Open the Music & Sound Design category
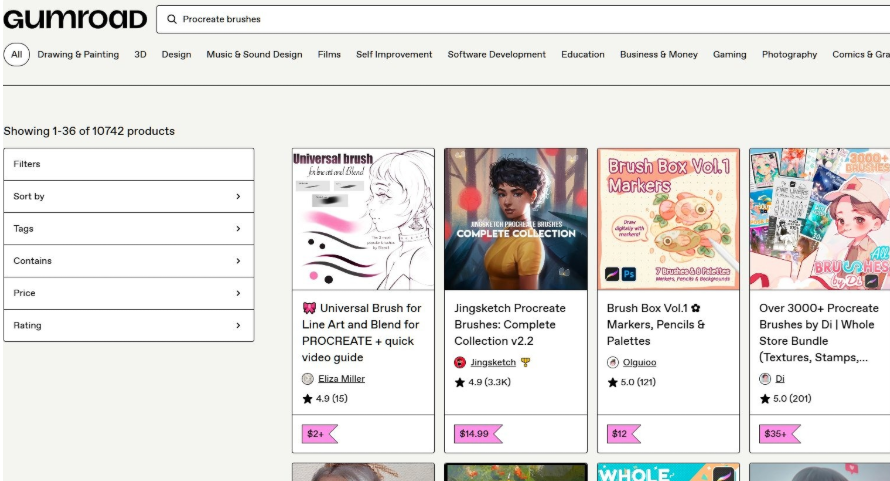The height and width of the screenshot is (481, 890). [x=254, y=55]
